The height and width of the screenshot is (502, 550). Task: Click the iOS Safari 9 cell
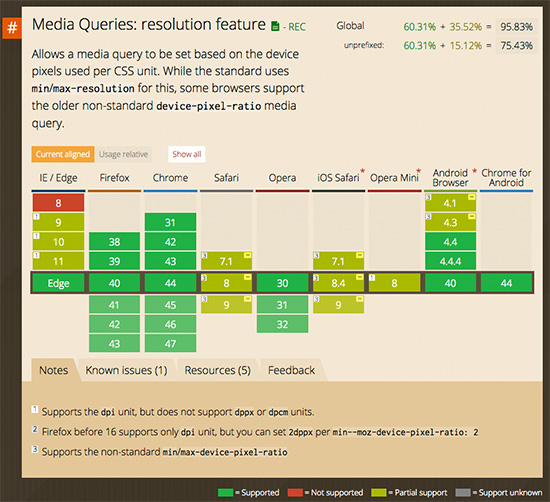[x=338, y=304]
